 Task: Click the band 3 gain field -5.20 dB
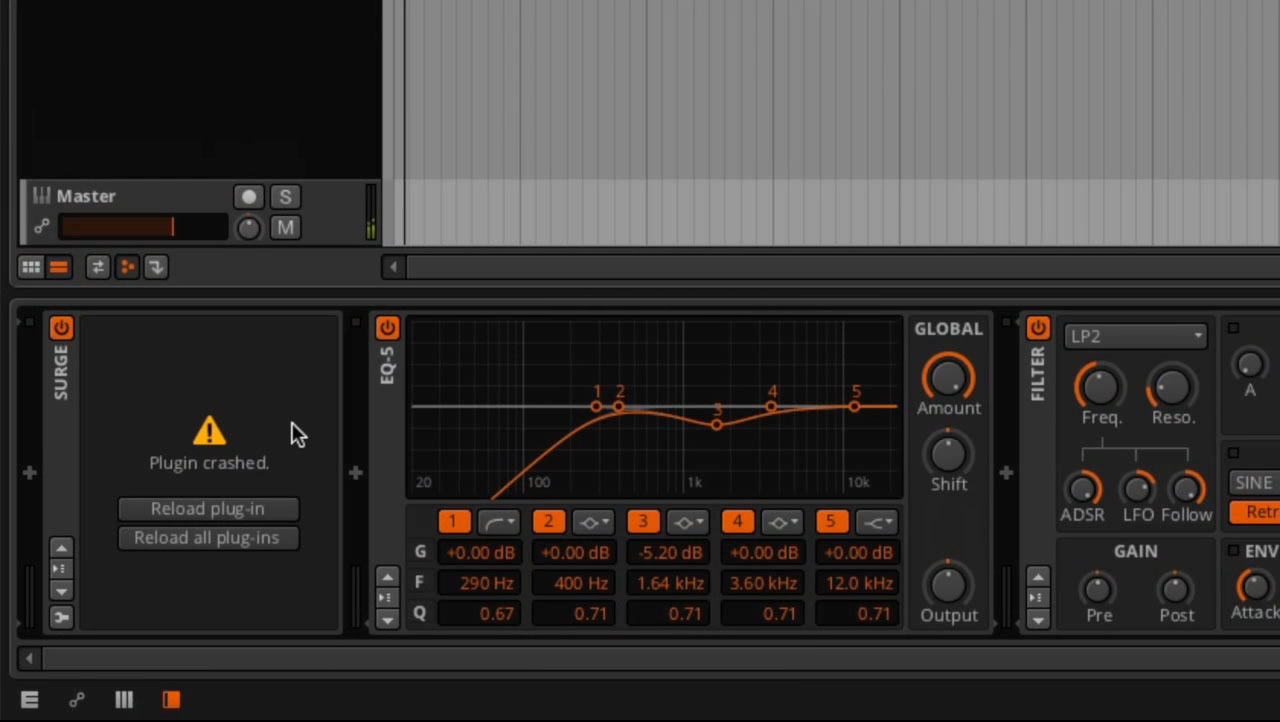coord(669,553)
